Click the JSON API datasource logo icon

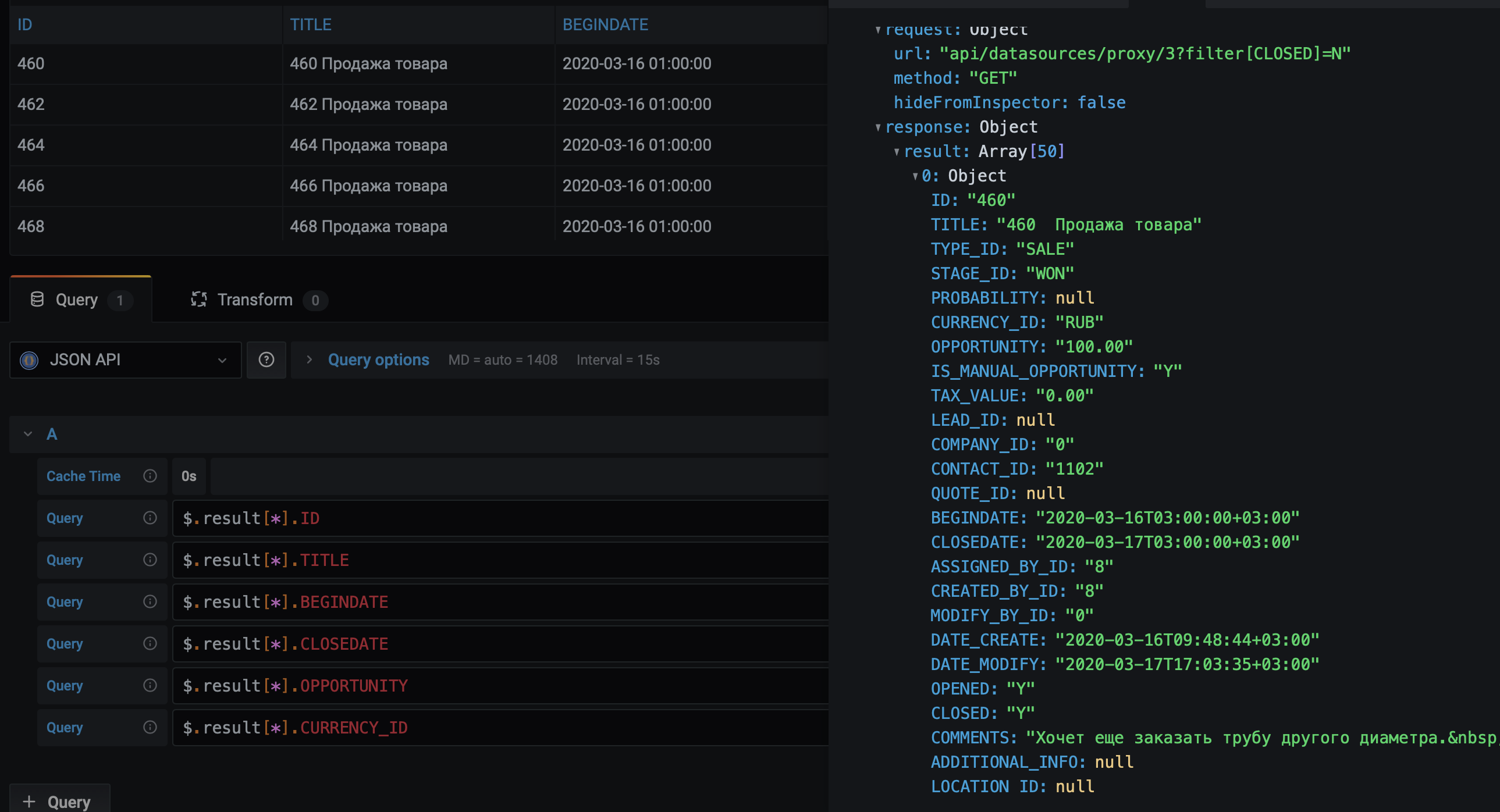pyautogui.click(x=29, y=359)
